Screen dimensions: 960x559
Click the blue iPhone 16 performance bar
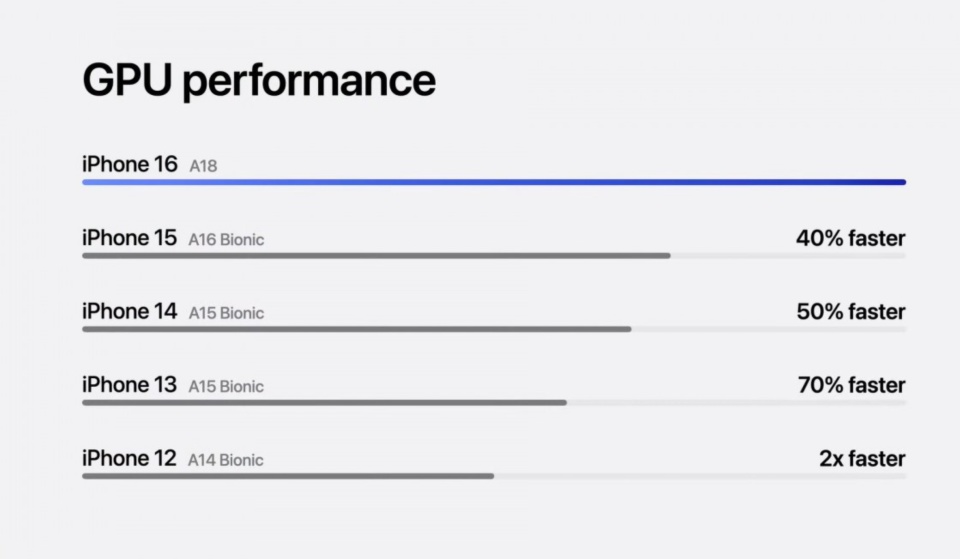(494, 182)
